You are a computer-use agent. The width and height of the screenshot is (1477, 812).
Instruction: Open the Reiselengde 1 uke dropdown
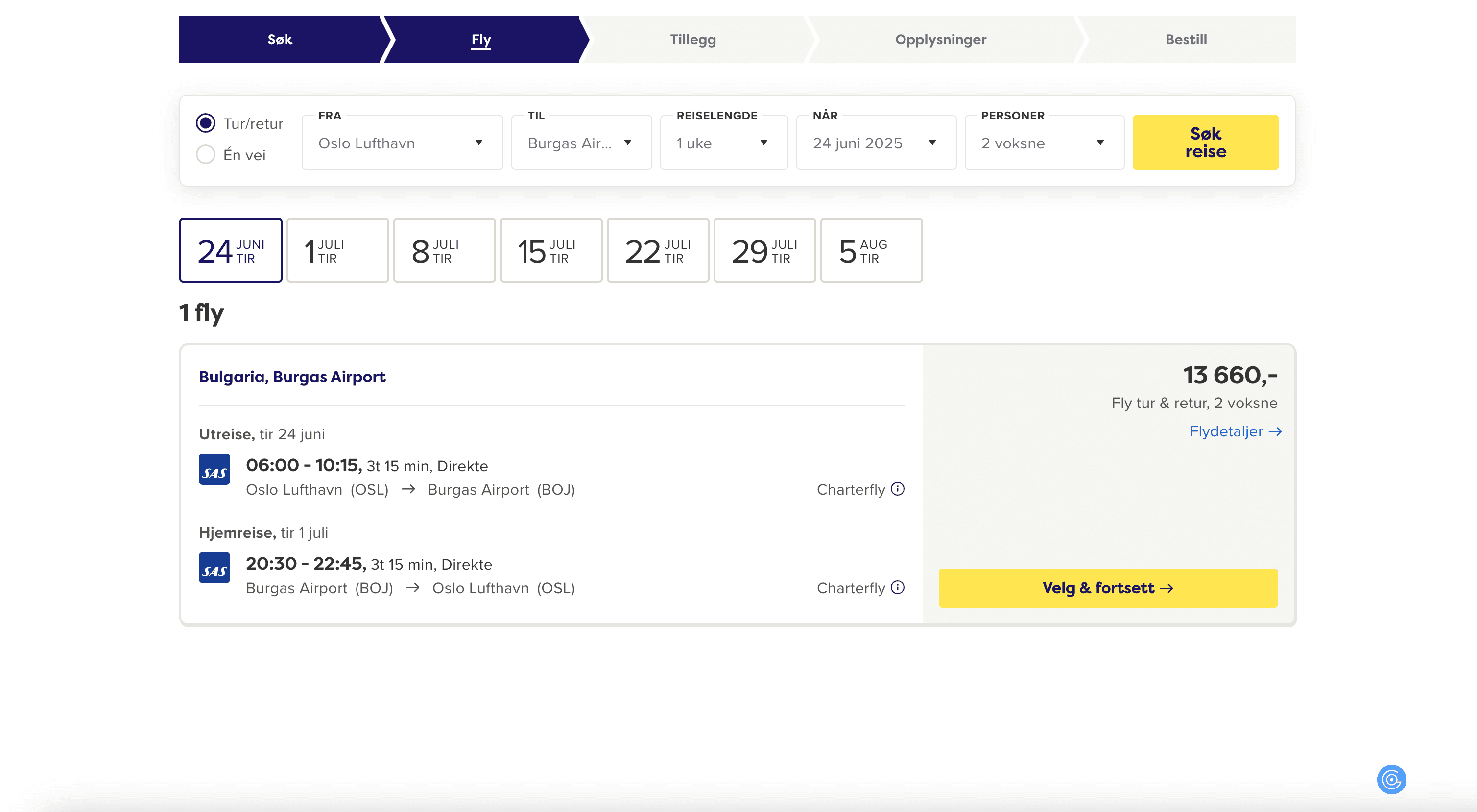tap(723, 143)
